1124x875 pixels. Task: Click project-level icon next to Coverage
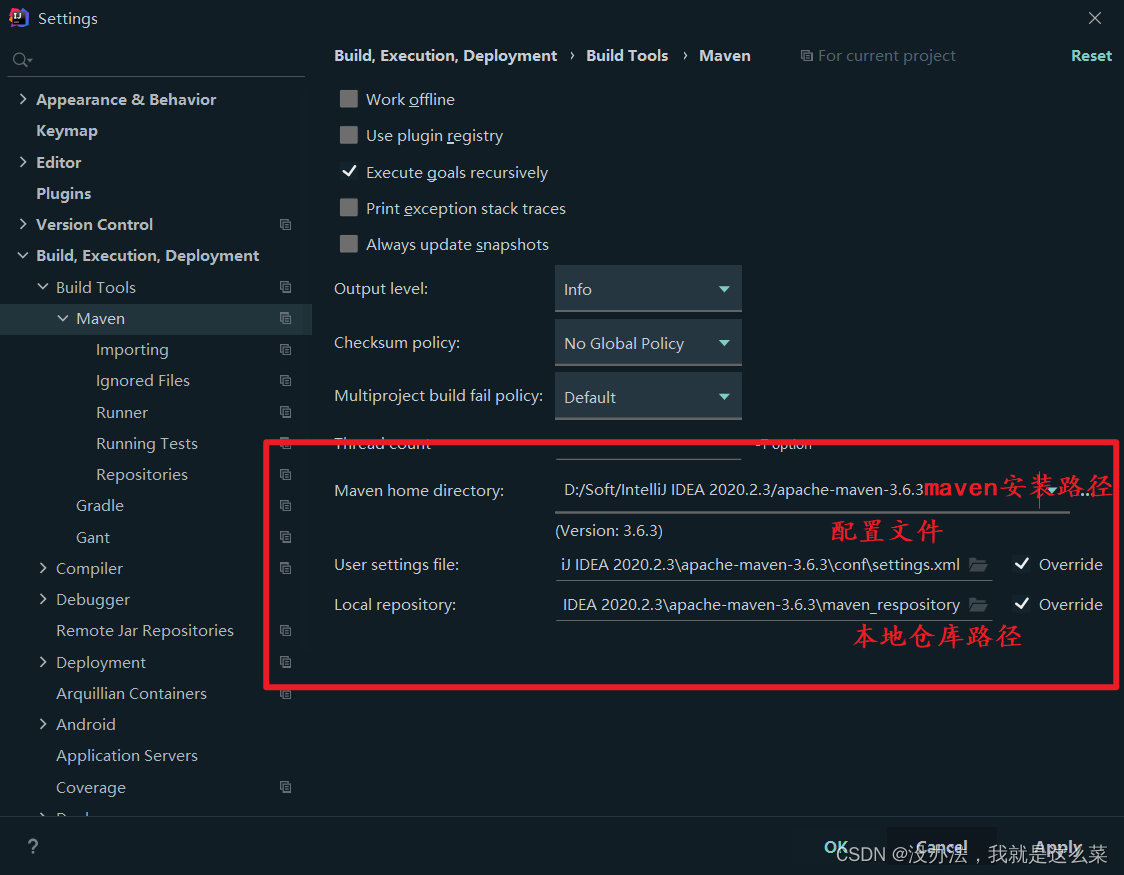click(x=285, y=787)
